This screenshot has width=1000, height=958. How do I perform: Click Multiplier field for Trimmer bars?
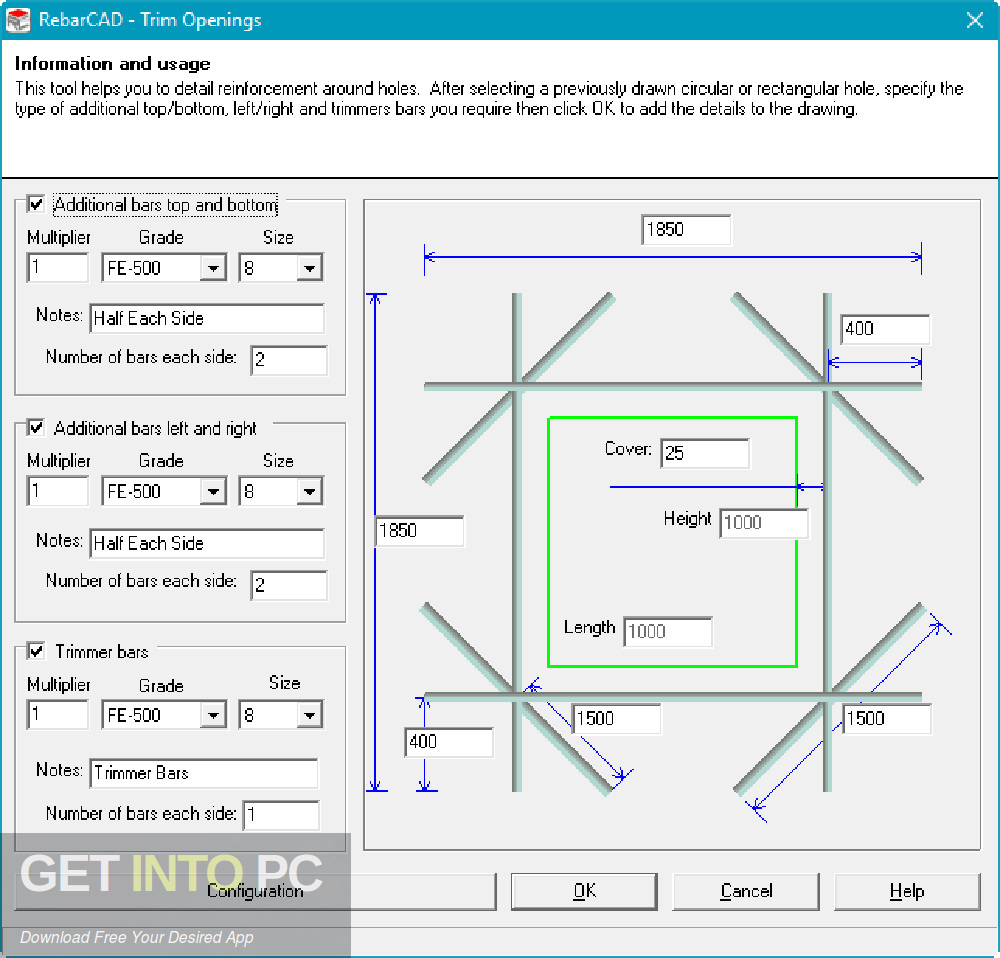pos(57,714)
